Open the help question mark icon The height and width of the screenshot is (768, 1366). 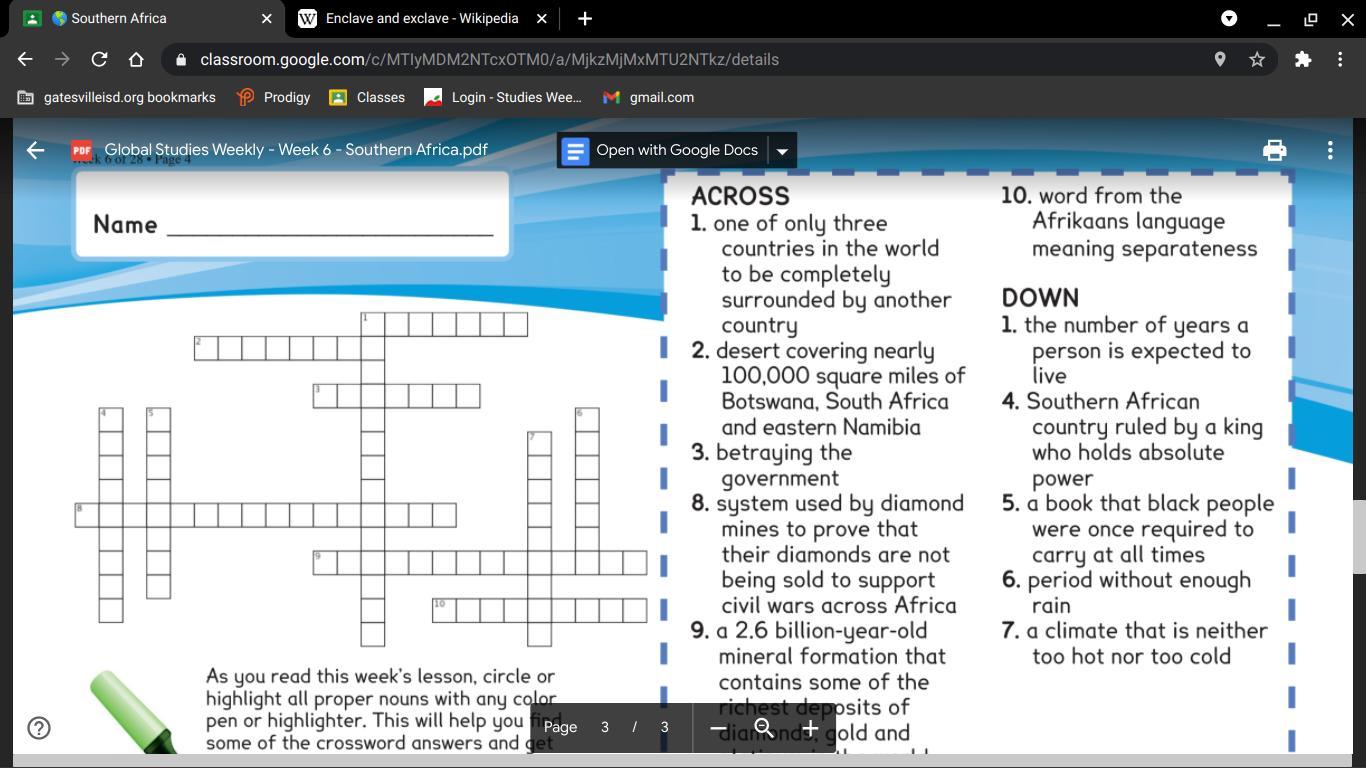click(39, 727)
